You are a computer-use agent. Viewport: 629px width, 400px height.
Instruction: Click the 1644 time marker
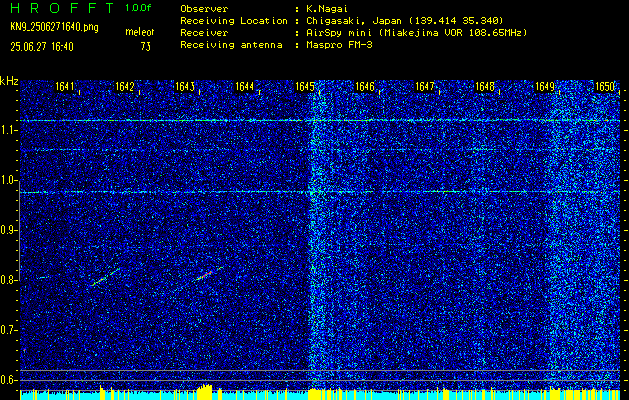coord(244,87)
